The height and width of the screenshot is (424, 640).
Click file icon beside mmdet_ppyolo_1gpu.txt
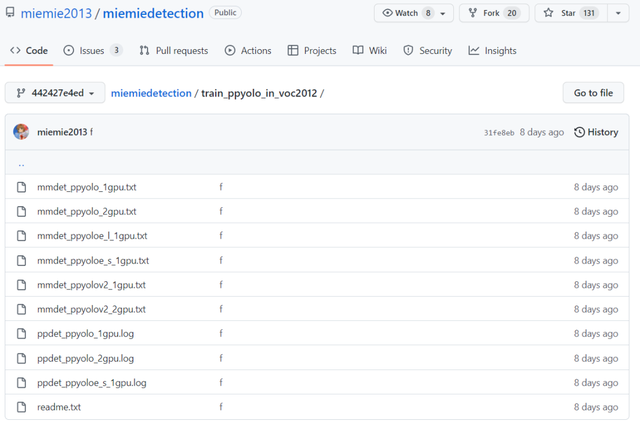(x=22, y=187)
